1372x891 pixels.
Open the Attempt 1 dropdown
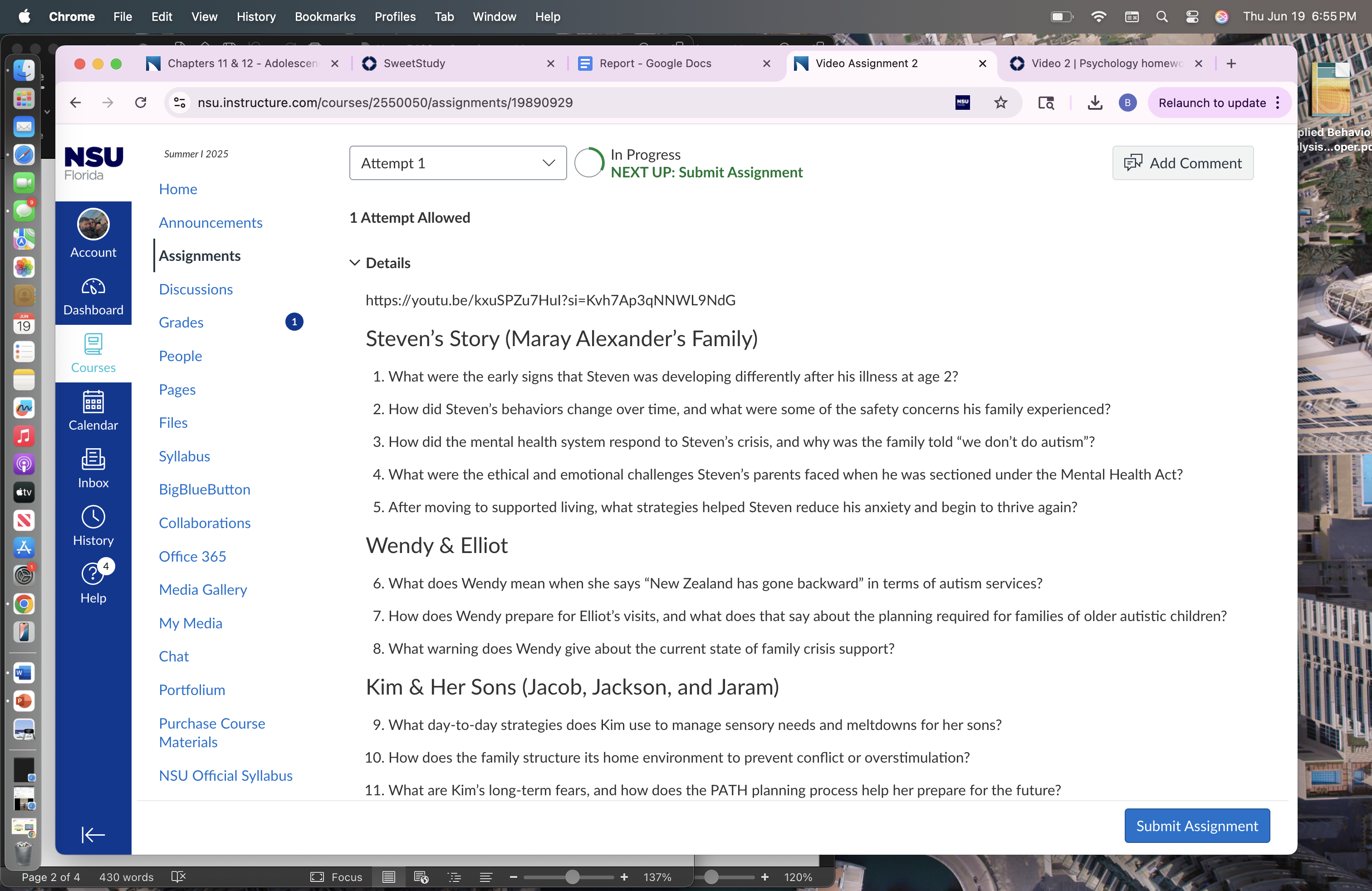[x=458, y=163]
